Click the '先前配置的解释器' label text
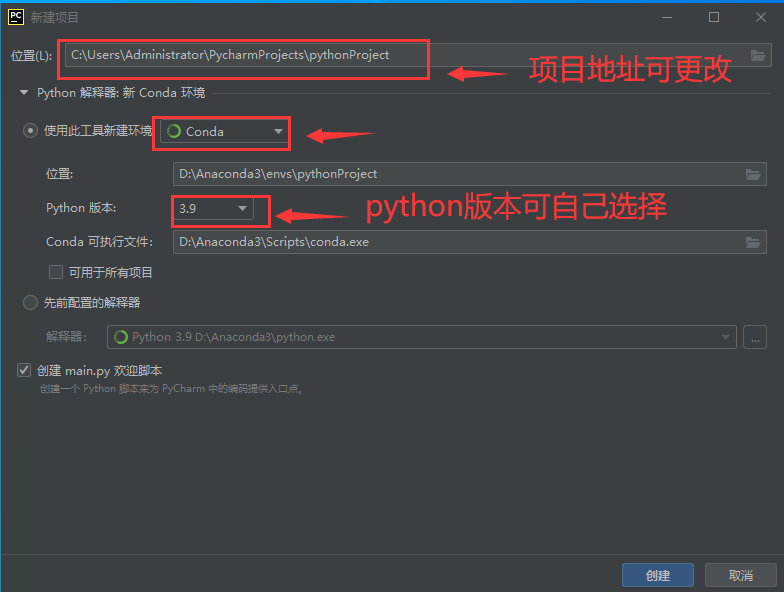This screenshot has width=784, height=592. click(92, 302)
